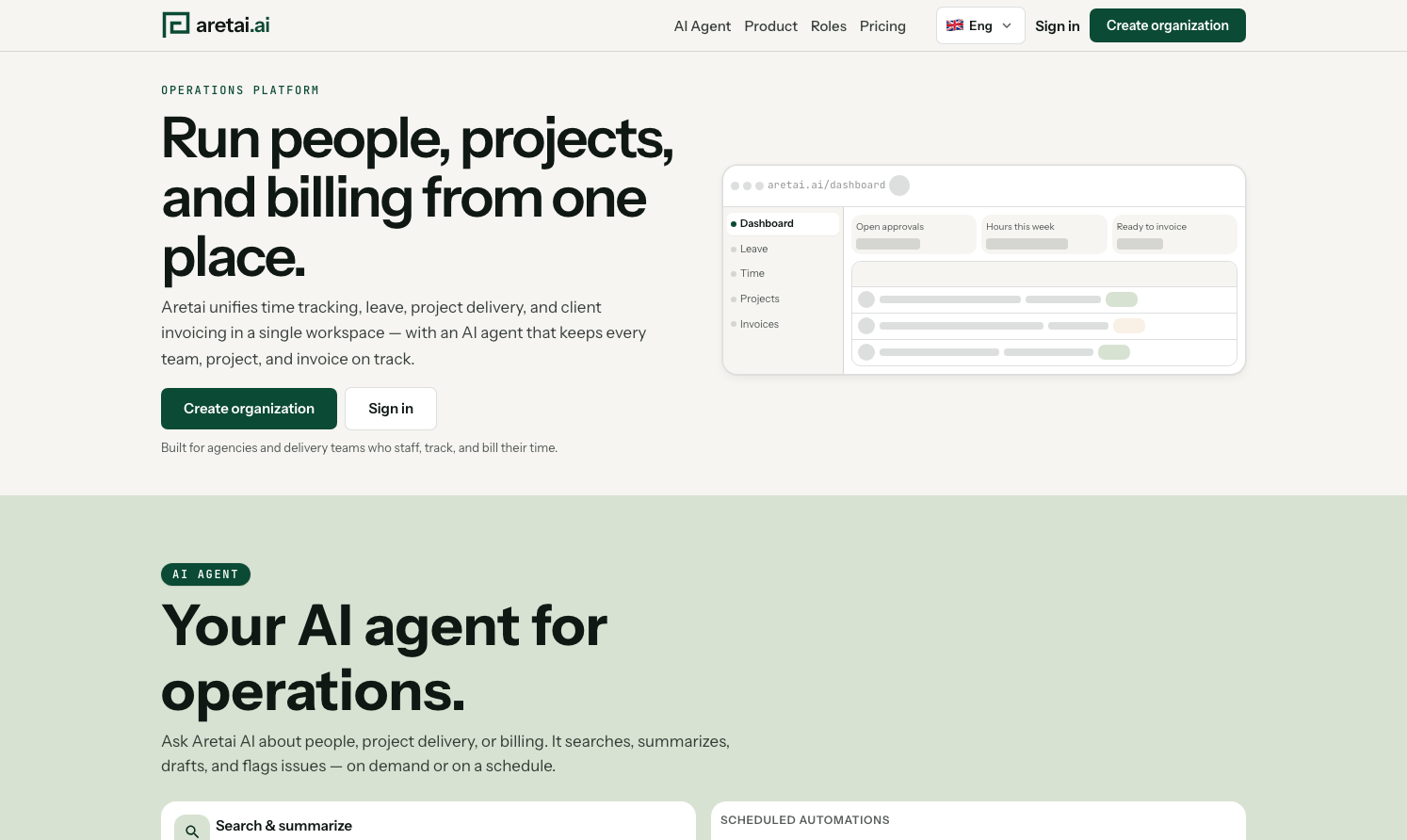Click the Hours this week card
Screen dimensions: 1407x840
pos(1044,234)
